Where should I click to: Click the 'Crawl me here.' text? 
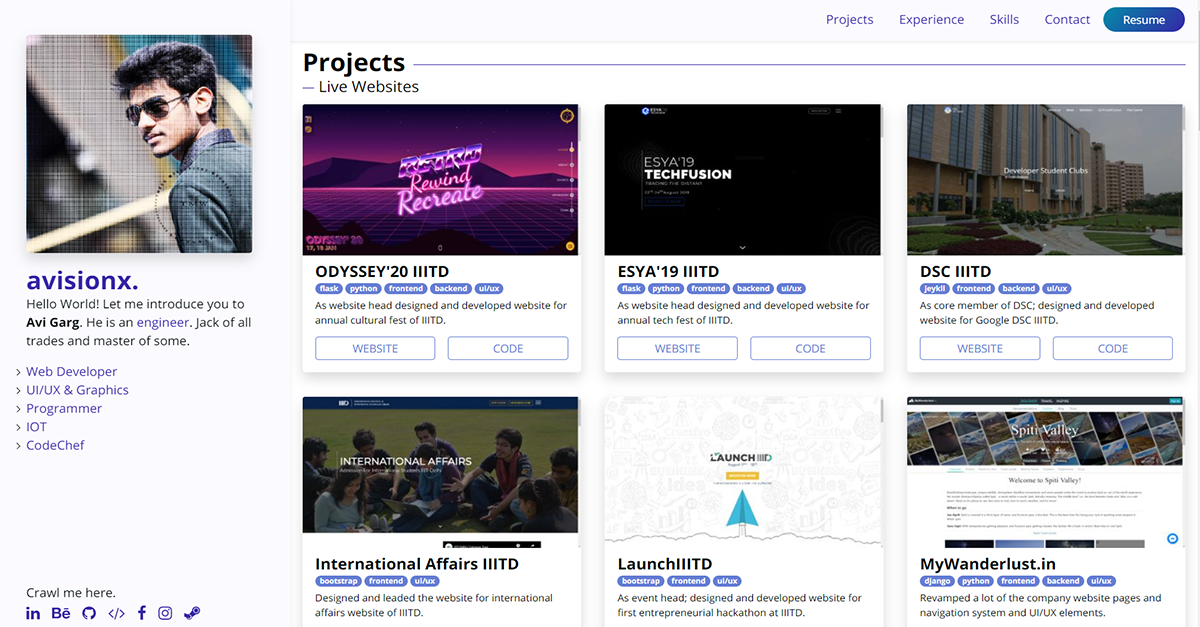pyautogui.click(x=71, y=592)
